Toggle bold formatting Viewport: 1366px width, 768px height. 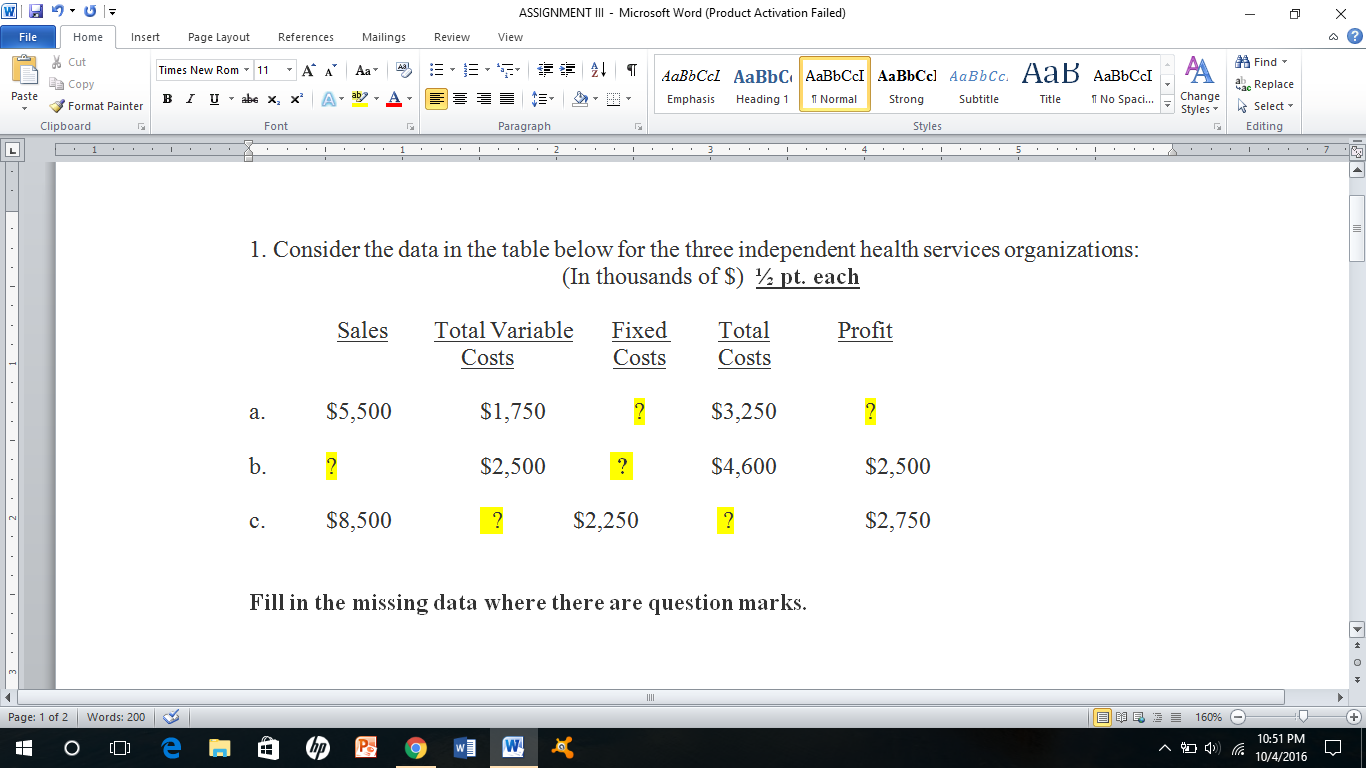[x=166, y=99]
